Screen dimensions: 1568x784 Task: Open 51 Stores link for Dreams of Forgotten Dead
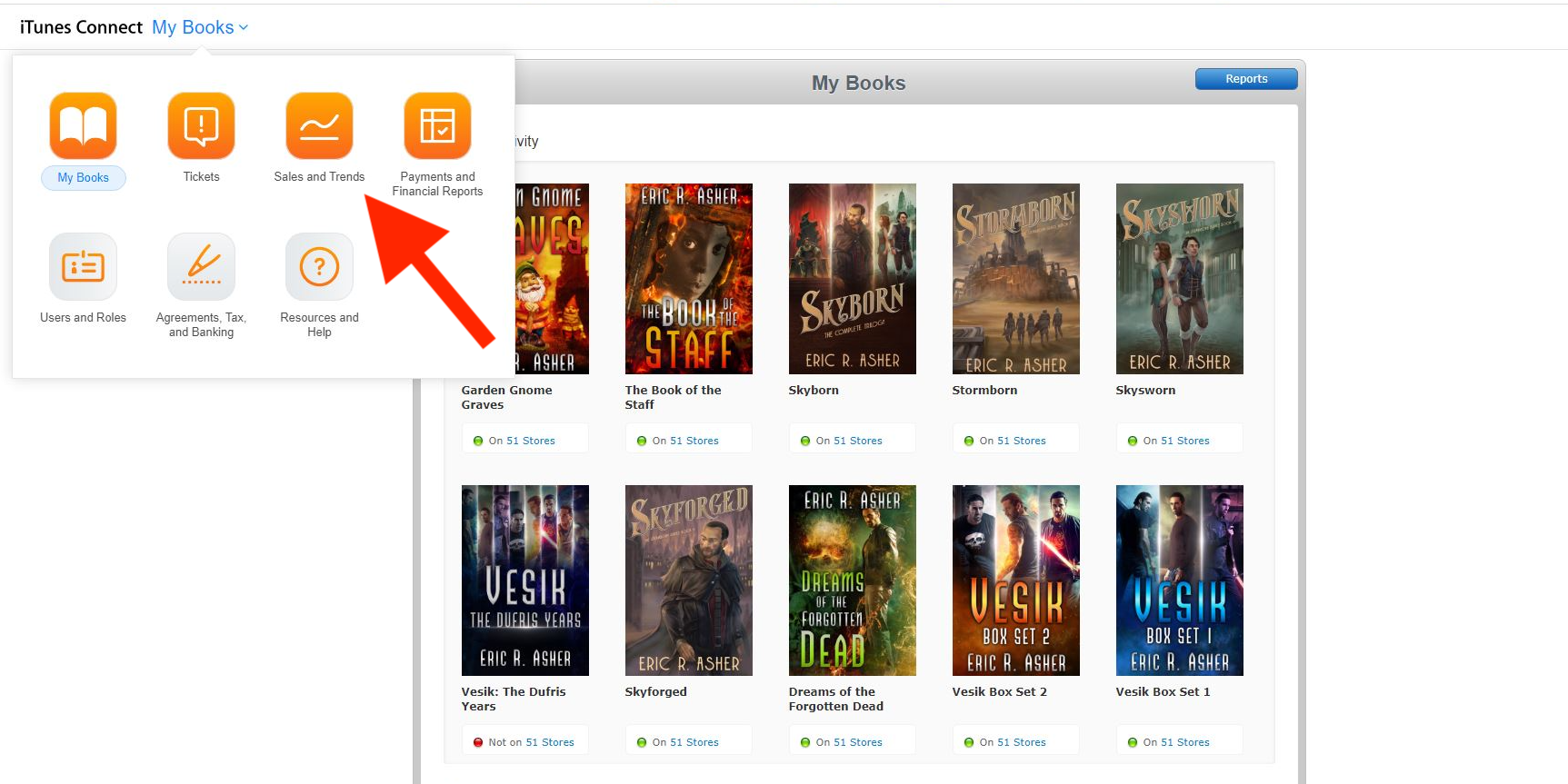[x=858, y=742]
